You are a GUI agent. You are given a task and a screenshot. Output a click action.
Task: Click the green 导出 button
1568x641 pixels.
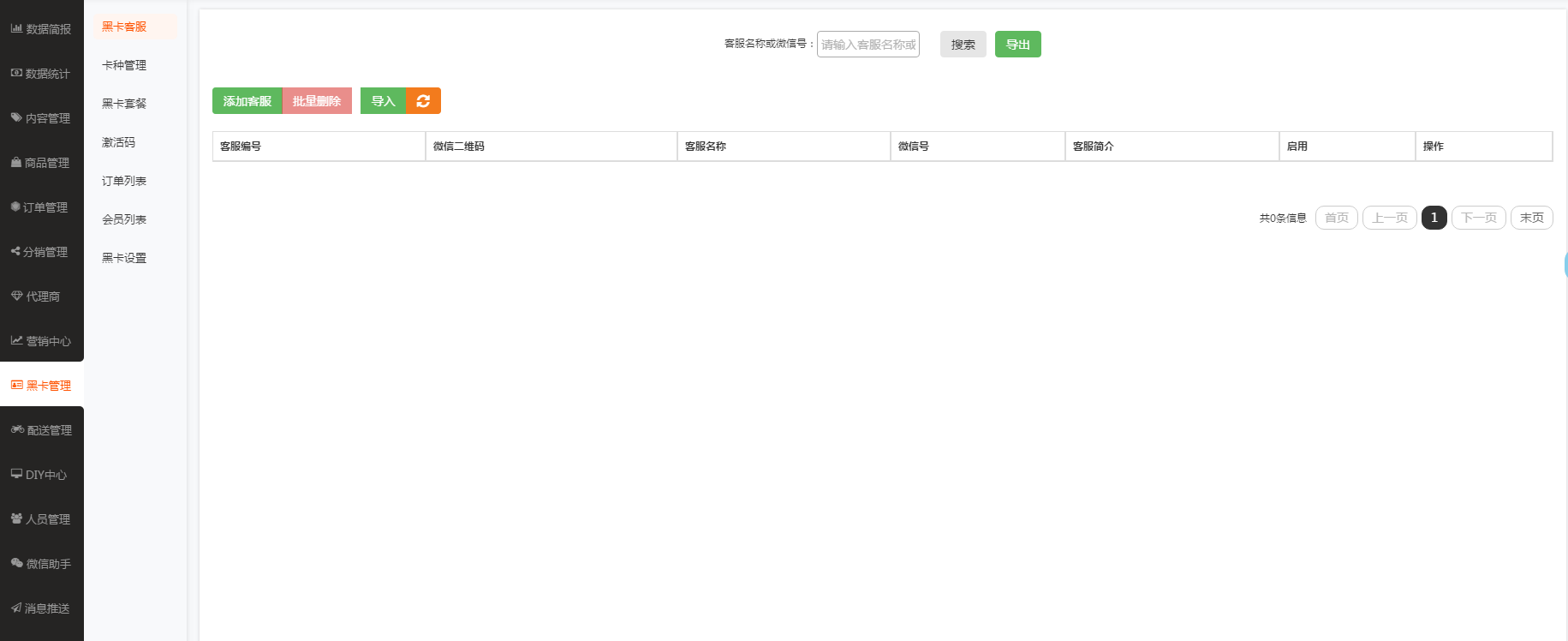(1017, 45)
